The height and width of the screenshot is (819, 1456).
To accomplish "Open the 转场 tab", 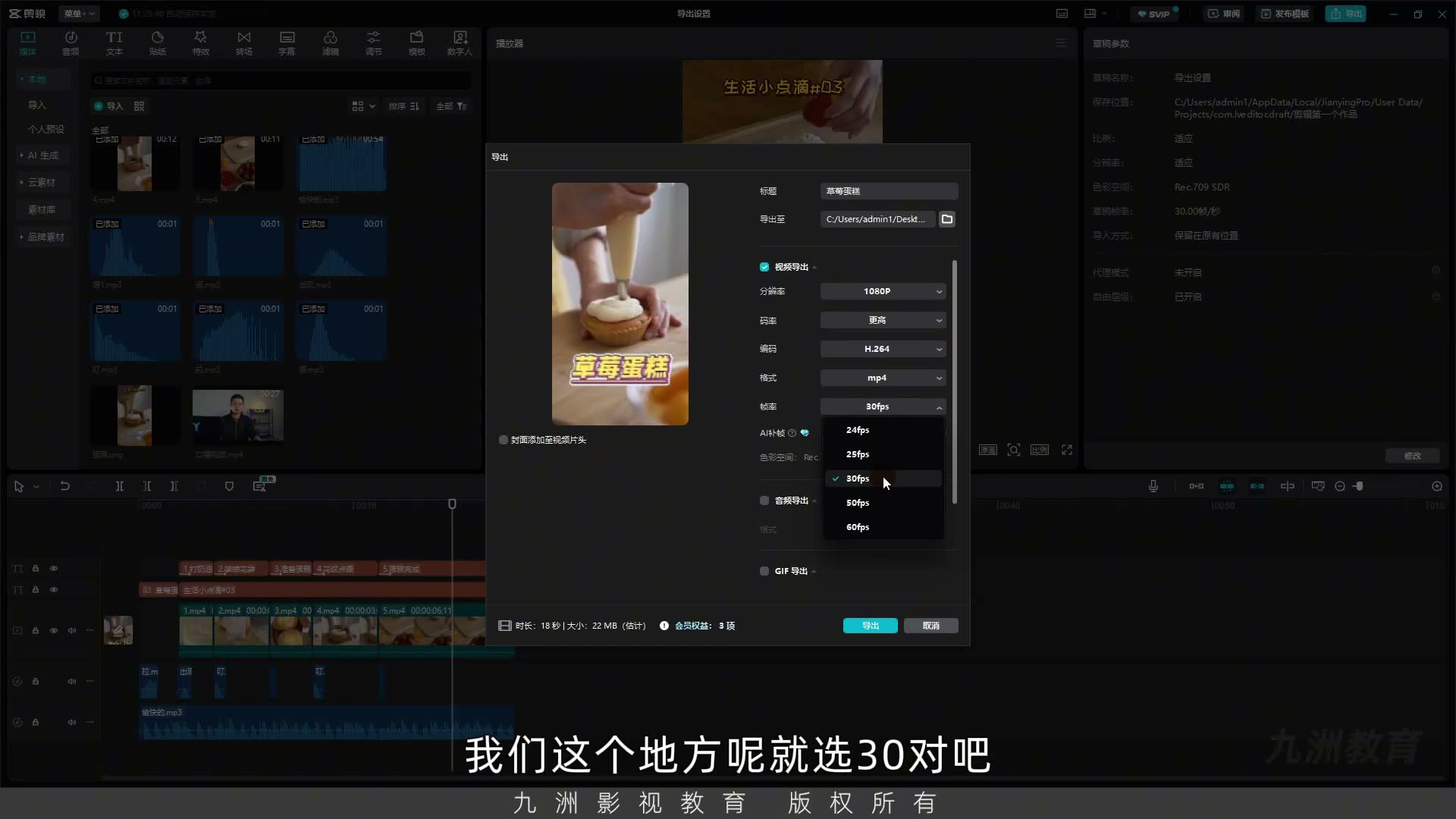I will (x=243, y=43).
